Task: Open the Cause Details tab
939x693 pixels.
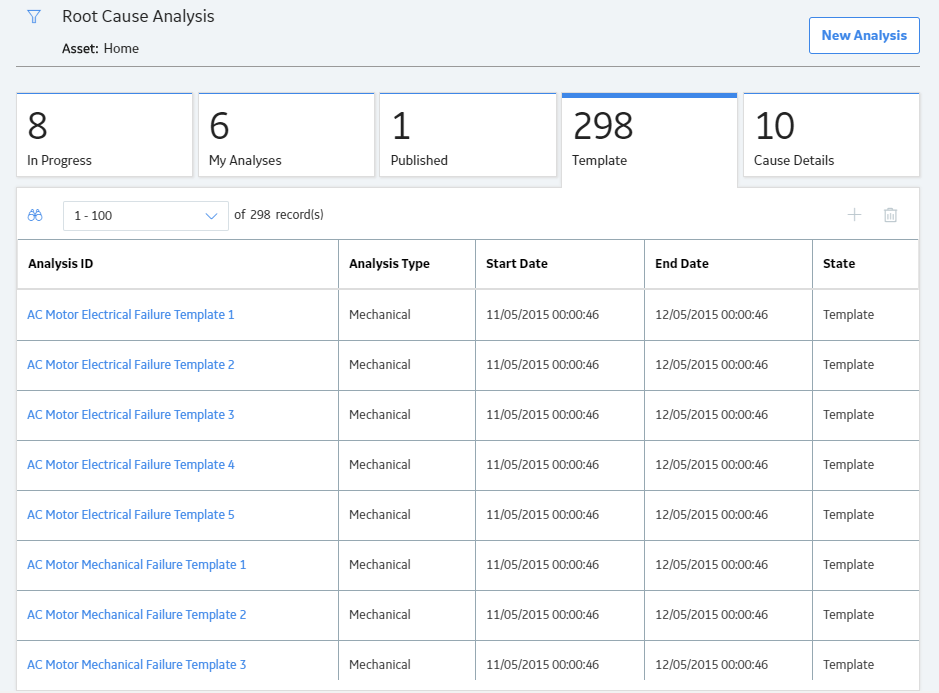Action: pos(831,135)
